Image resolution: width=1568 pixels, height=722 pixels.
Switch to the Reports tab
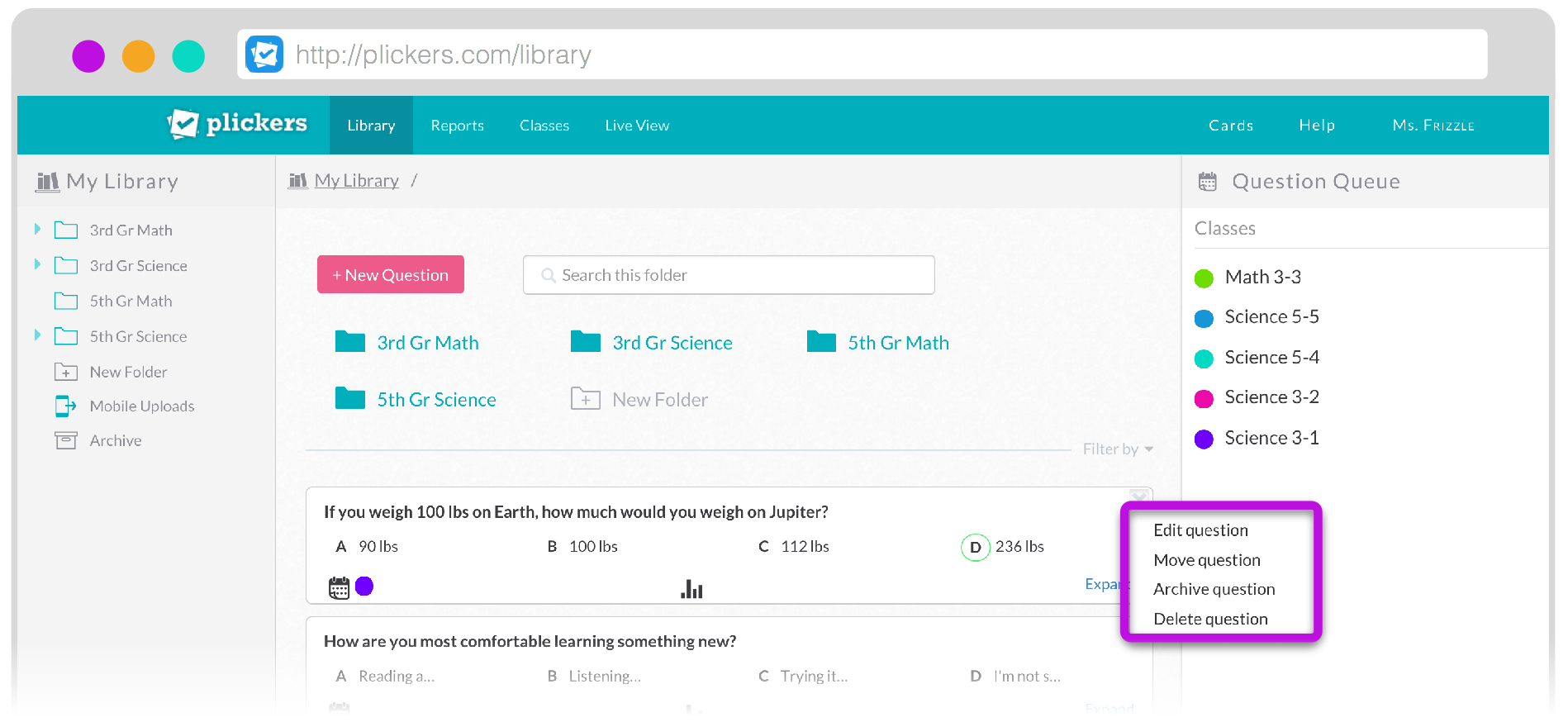(457, 126)
